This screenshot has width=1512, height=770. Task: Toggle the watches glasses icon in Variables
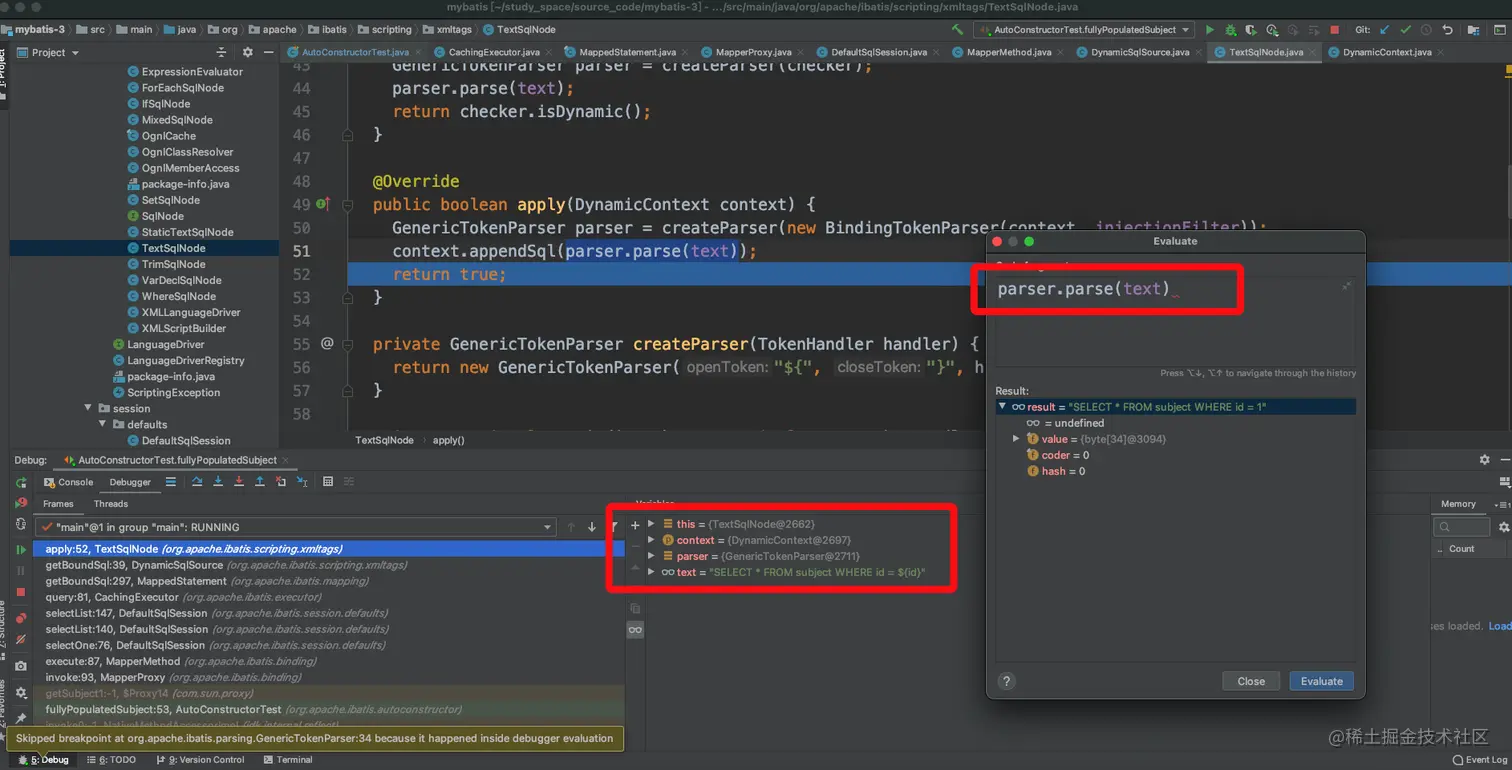(x=634, y=630)
